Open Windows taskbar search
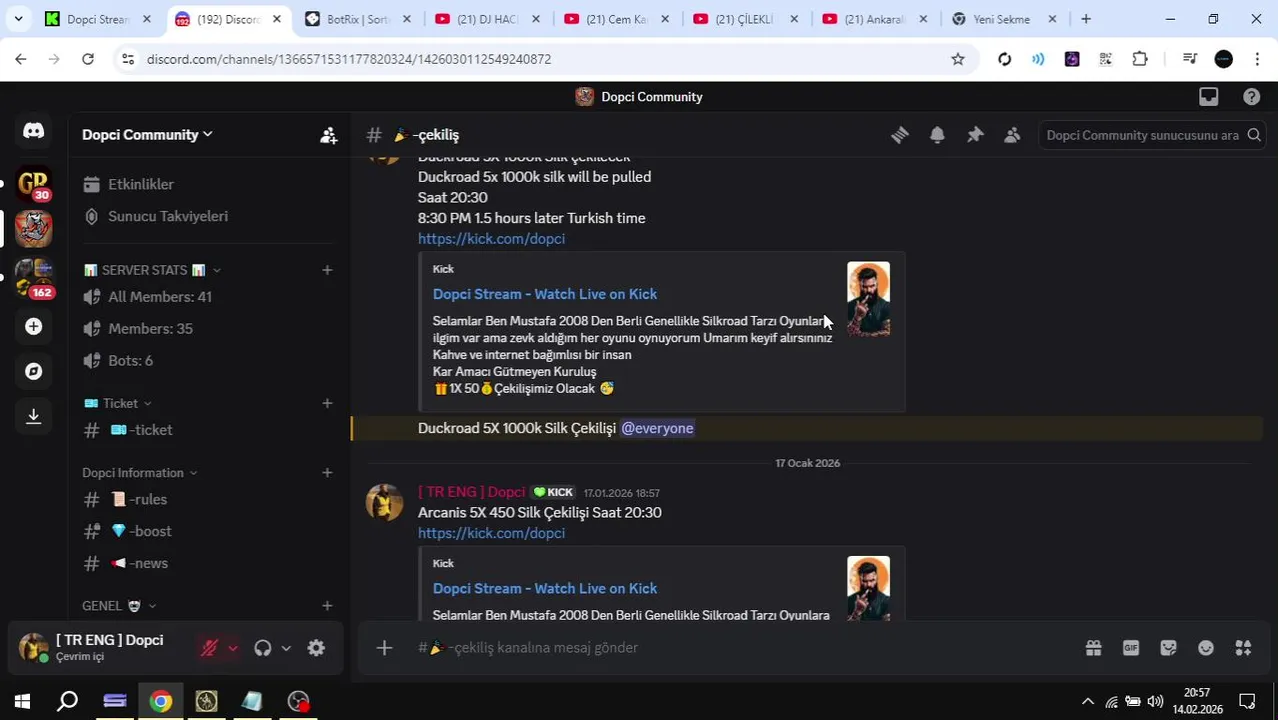This screenshot has width=1278, height=720. [68, 702]
